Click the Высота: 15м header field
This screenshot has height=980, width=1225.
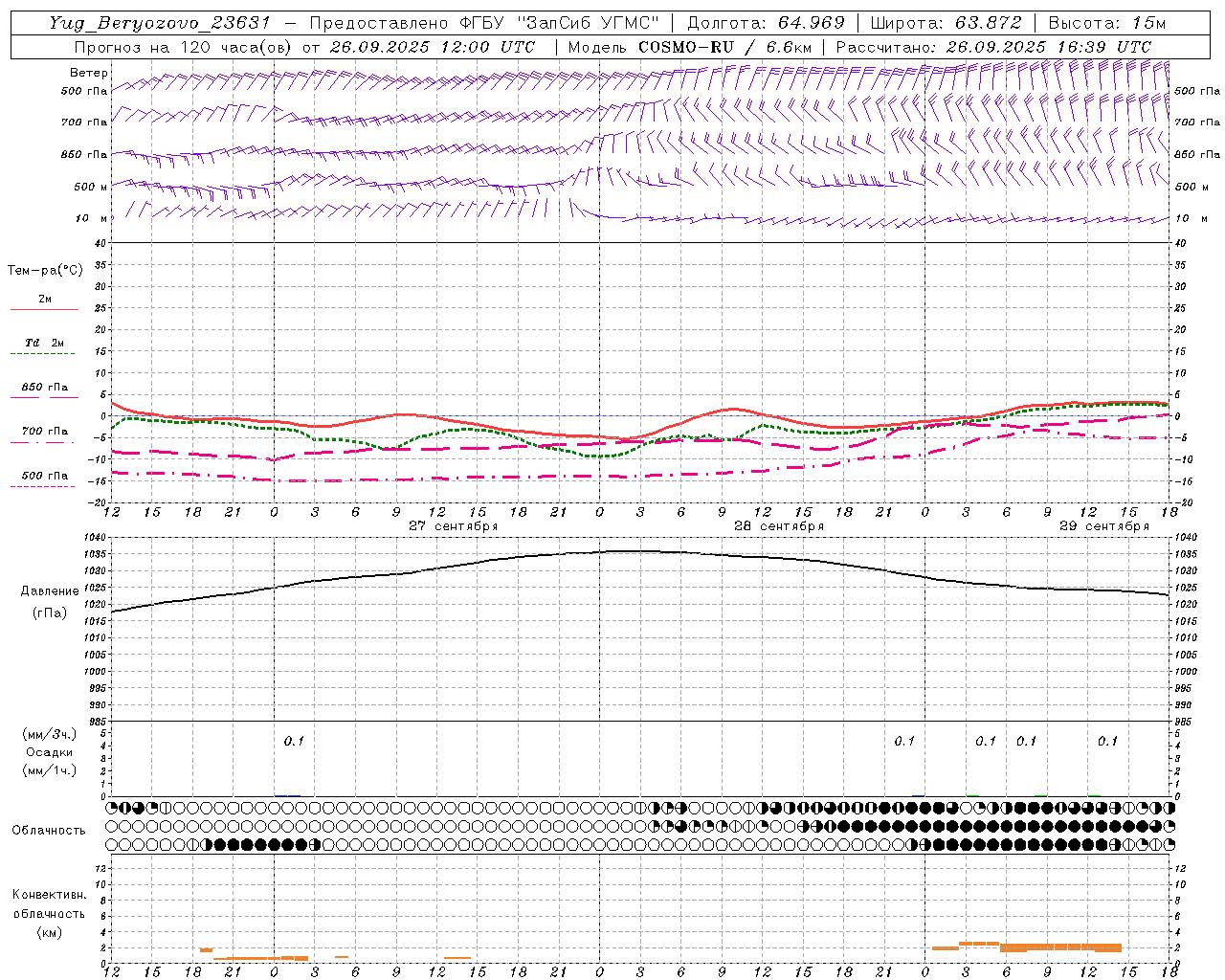[x=1107, y=23]
